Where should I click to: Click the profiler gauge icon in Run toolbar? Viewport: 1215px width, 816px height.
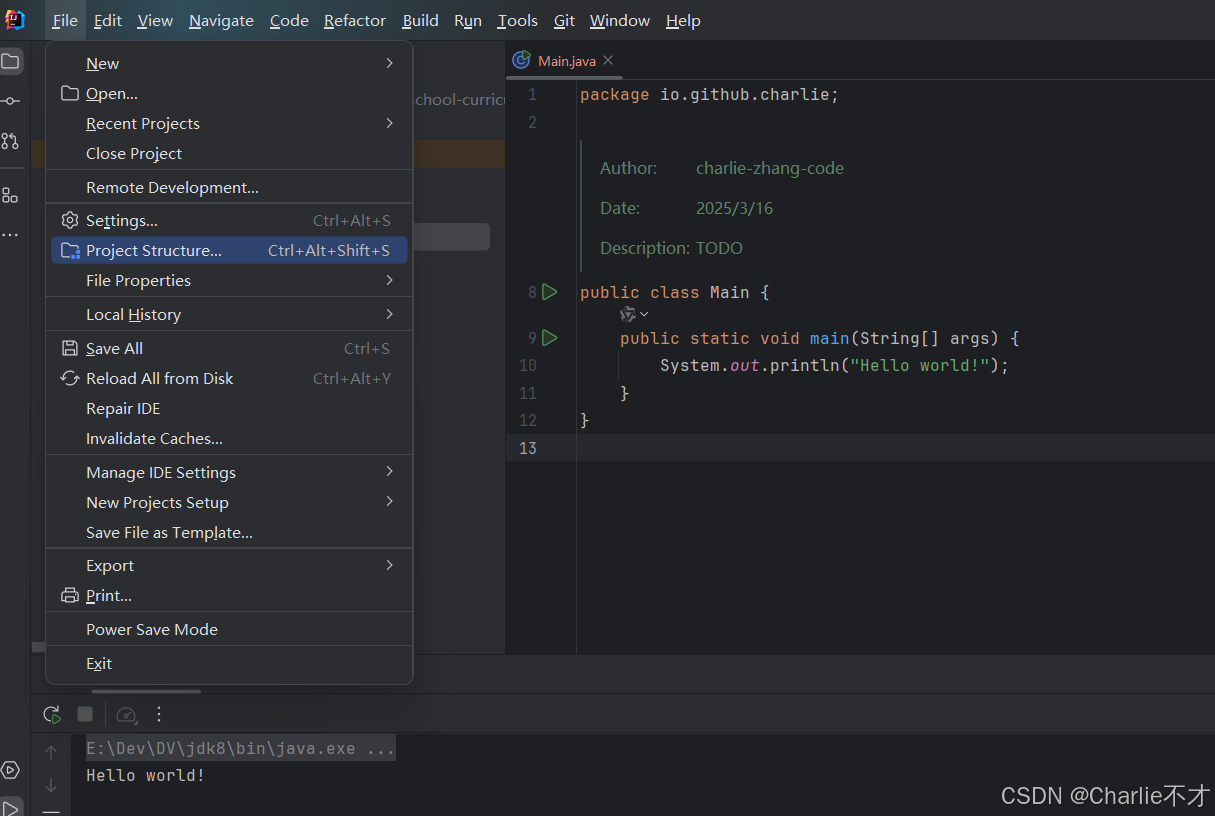tap(126, 714)
